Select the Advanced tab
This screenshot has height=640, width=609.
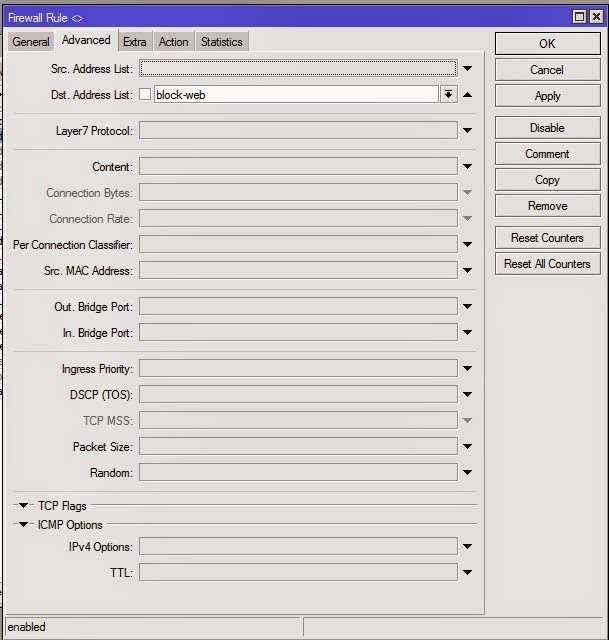pos(86,40)
